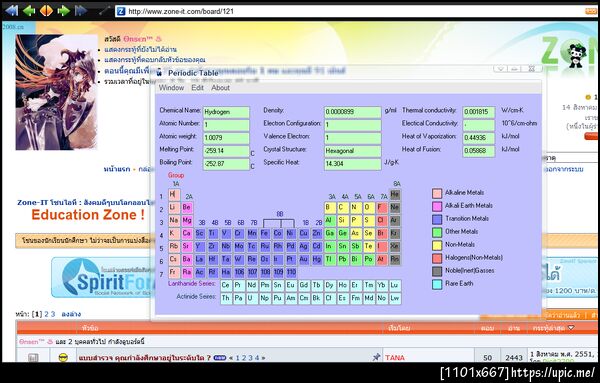Click the Noble Gasses gray legend swatch
Screen dimensions: 600x383
point(437,271)
